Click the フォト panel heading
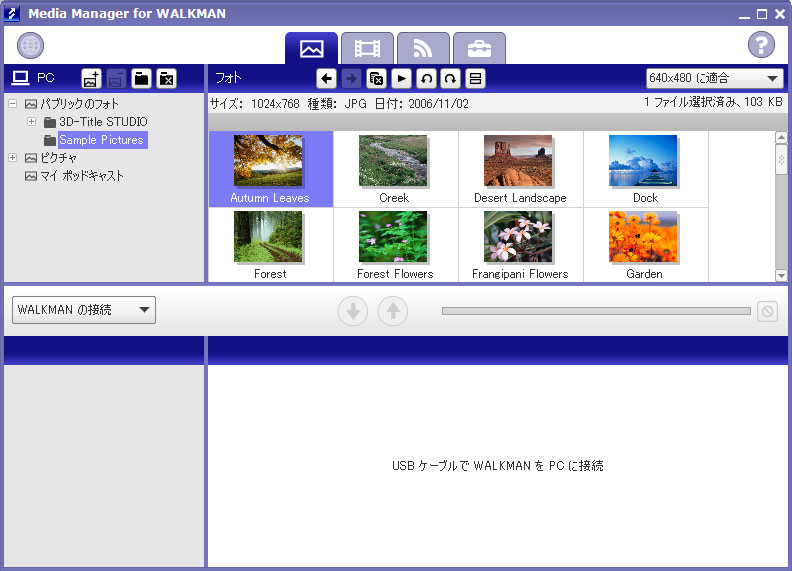 pos(228,78)
